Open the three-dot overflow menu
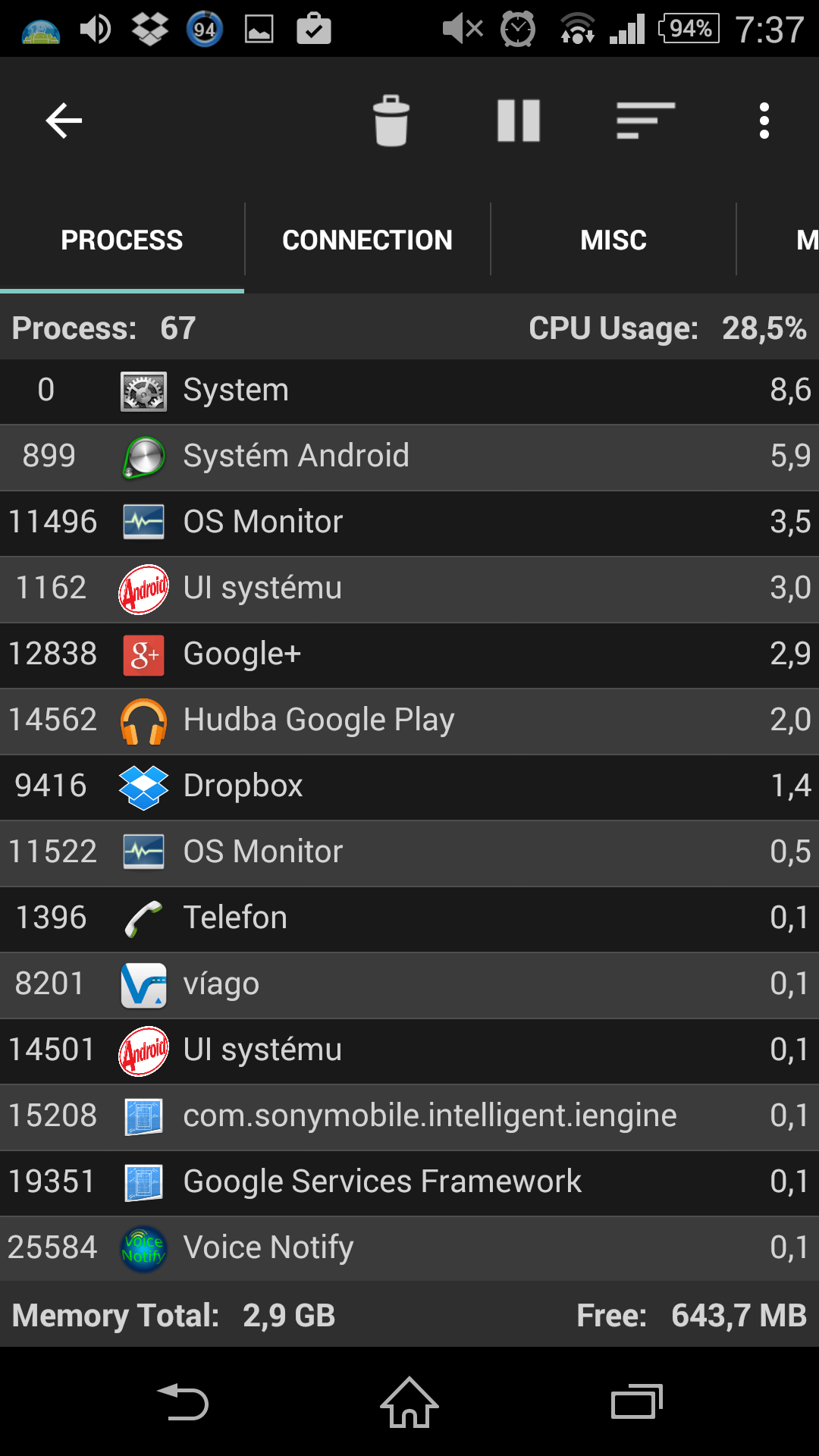The width and height of the screenshot is (819, 1456). (764, 121)
